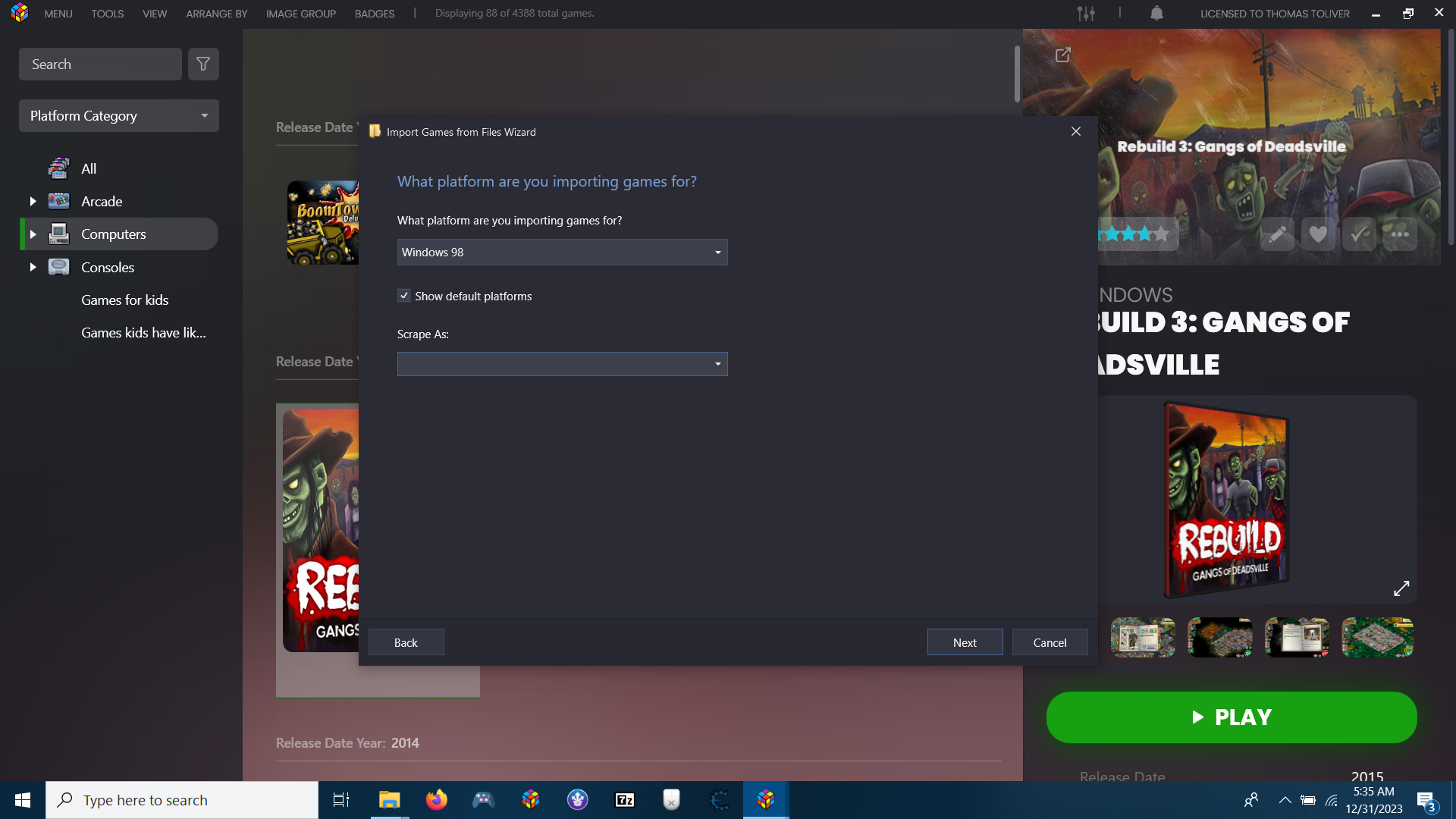Viewport: 1456px width, 819px height.
Task: Open the Scrape As dropdown
Action: click(562, 364)
